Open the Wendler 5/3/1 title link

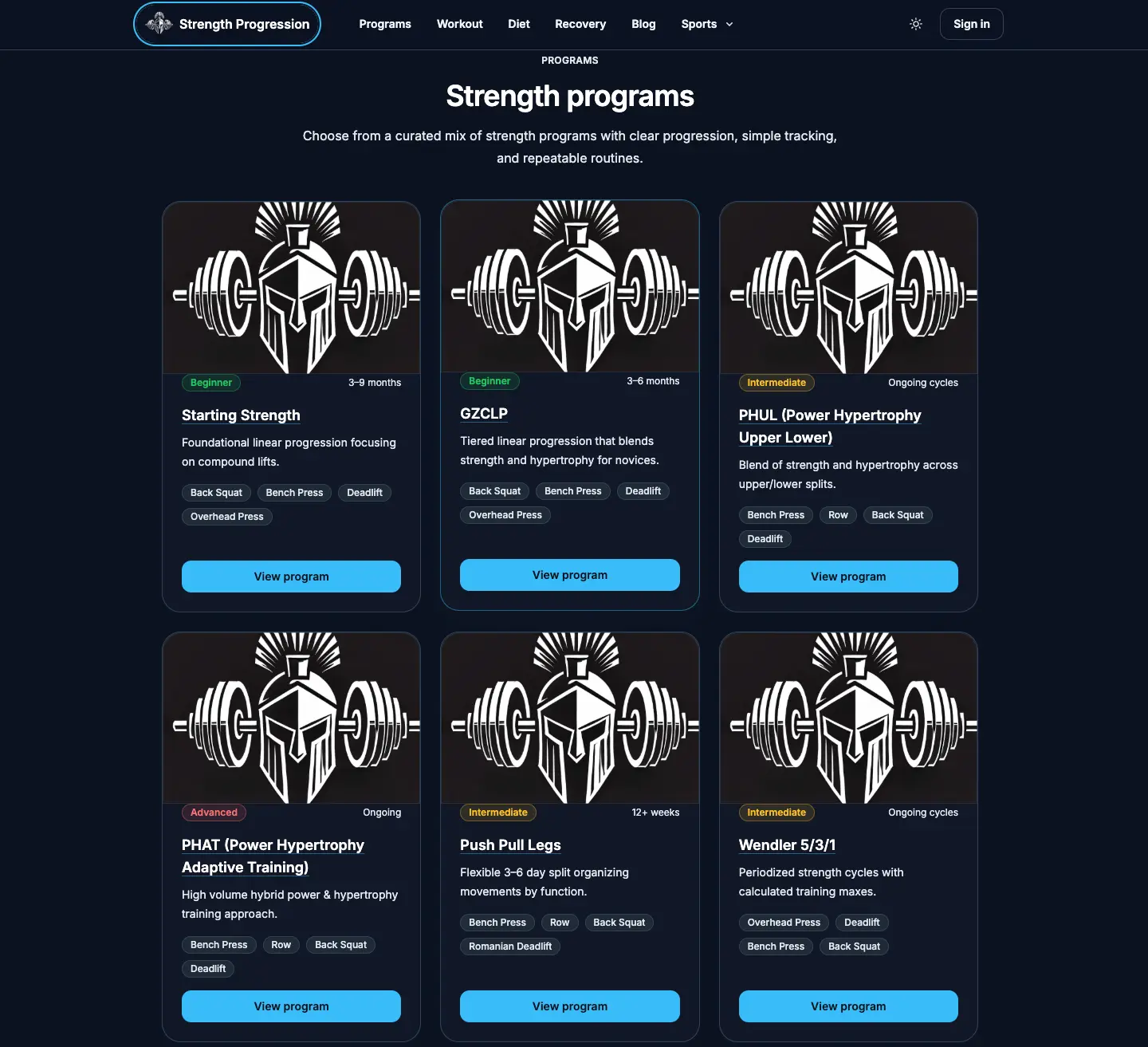[787, 844]
